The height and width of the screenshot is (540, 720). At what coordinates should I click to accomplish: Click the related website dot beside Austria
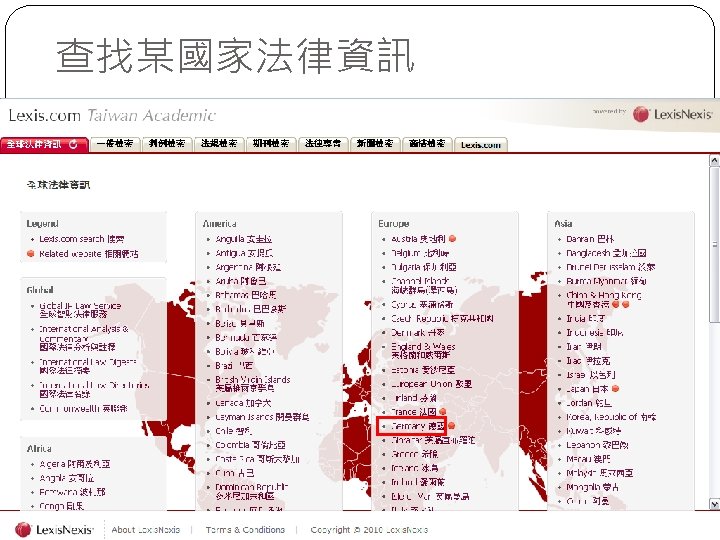[x=452, y=239]
